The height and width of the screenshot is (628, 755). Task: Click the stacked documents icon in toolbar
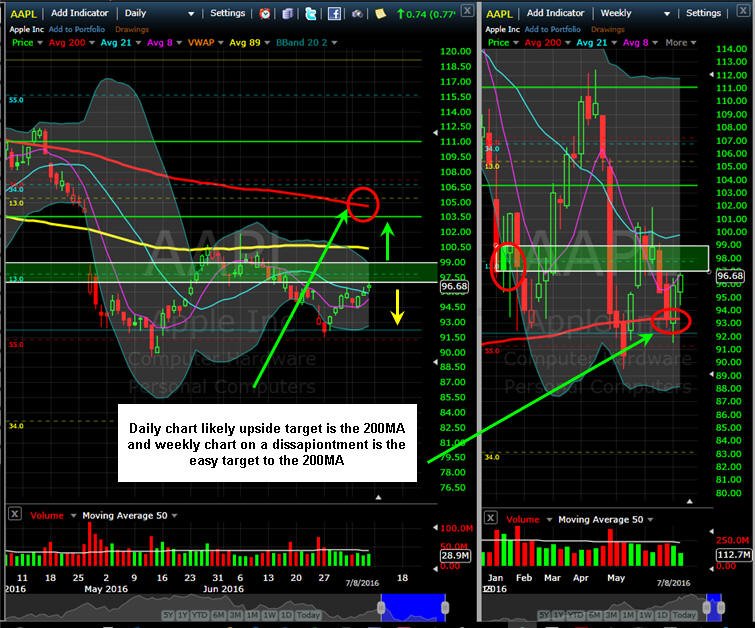[287, 13]
